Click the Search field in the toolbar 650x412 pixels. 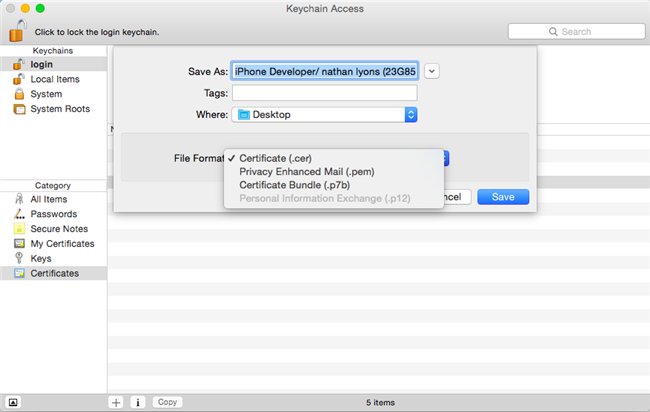coord(577,32)
